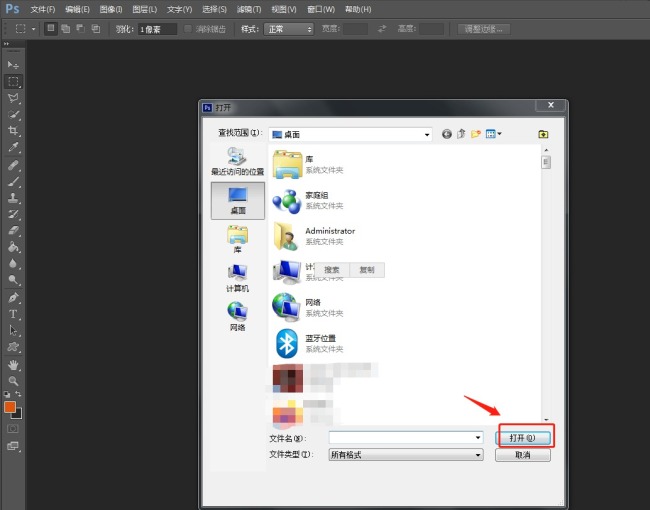Click the orange foreground color swatch
The height and width of the screenshot is (510, 650).
pos(10,407)
